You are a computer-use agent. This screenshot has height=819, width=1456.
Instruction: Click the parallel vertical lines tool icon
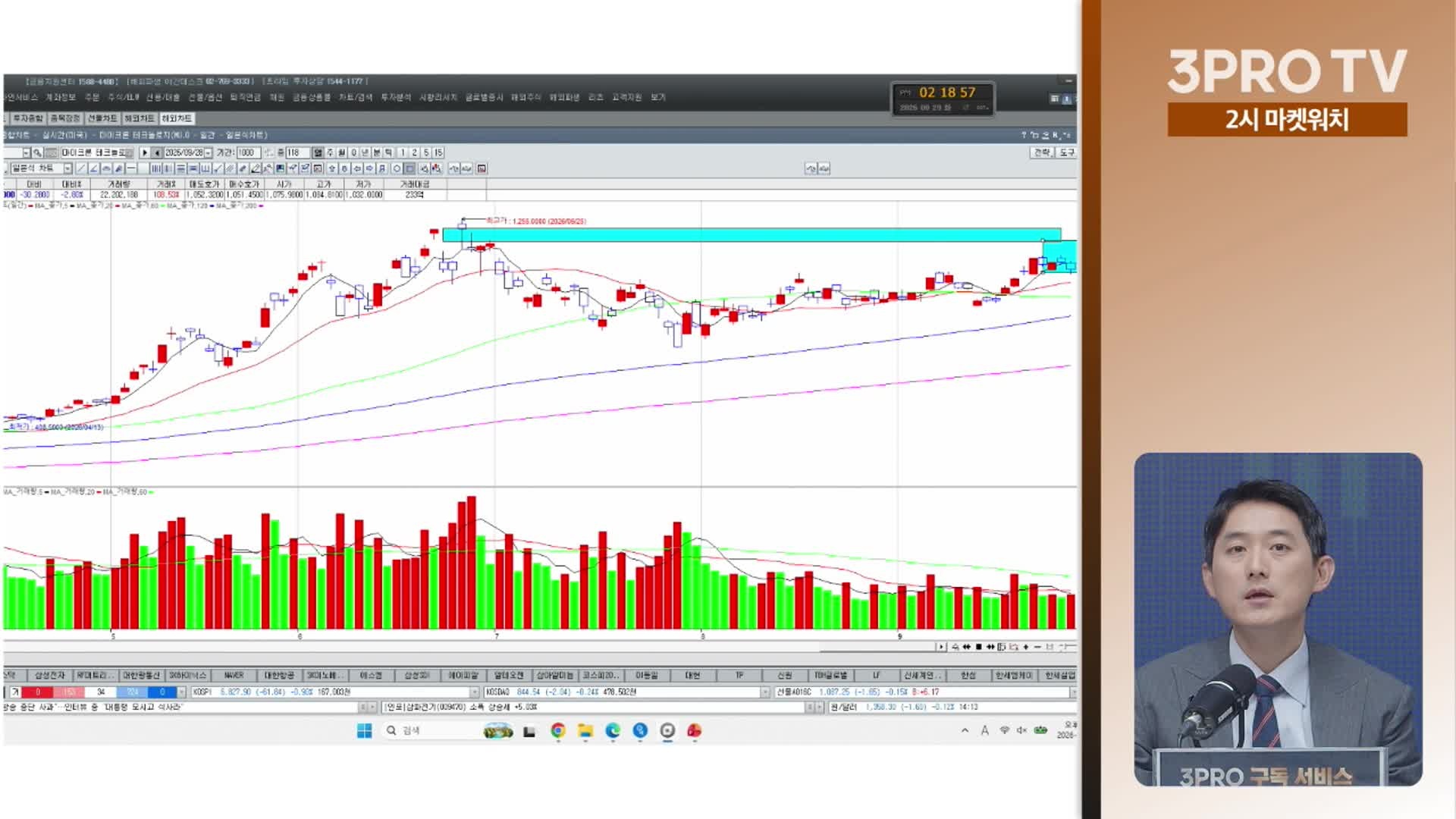click(x=156, y=168)
